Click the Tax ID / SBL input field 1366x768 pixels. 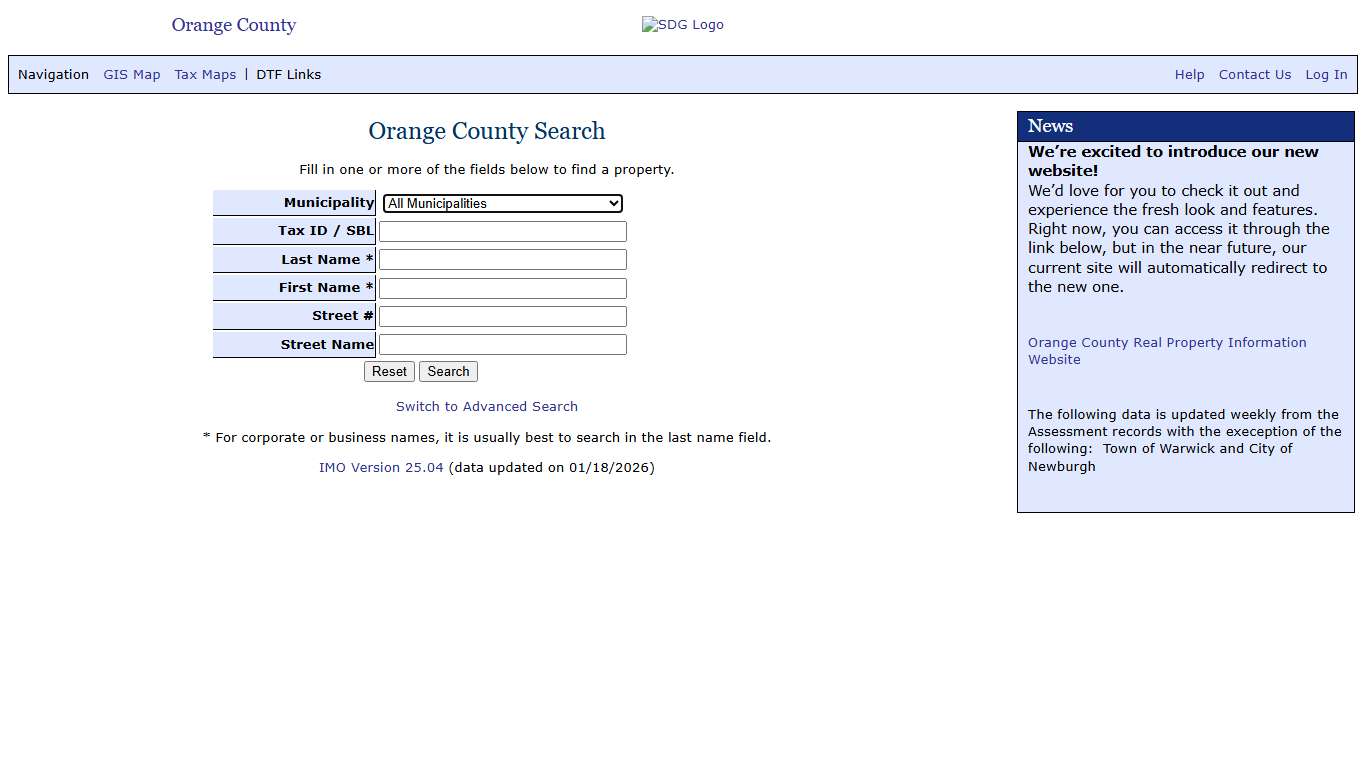[x=502, y=231]
